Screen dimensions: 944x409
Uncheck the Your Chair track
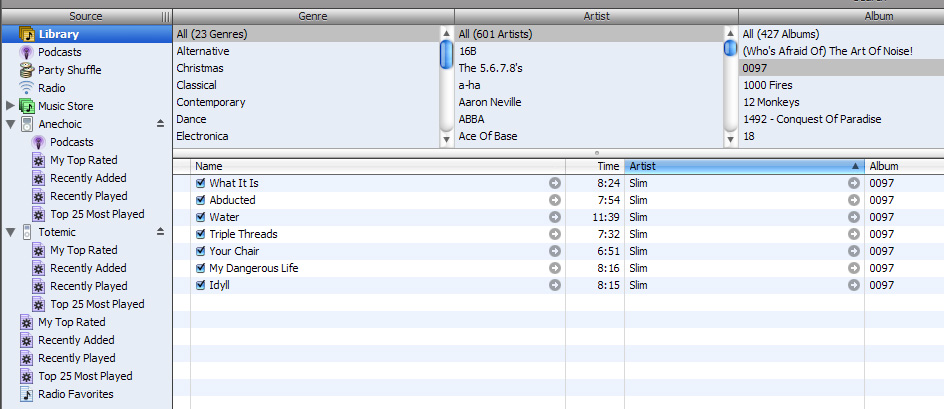201,251
